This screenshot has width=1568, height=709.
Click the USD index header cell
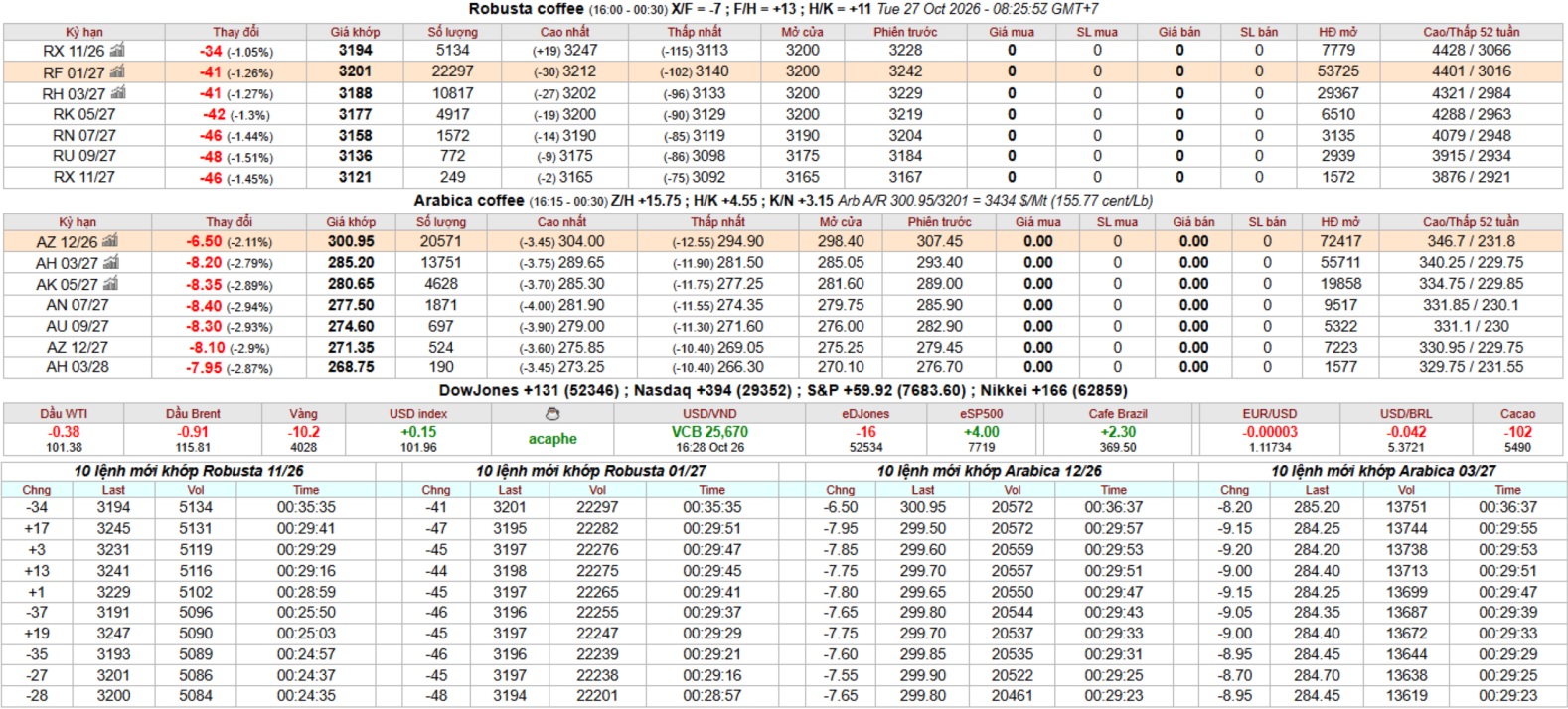[418, 414]
